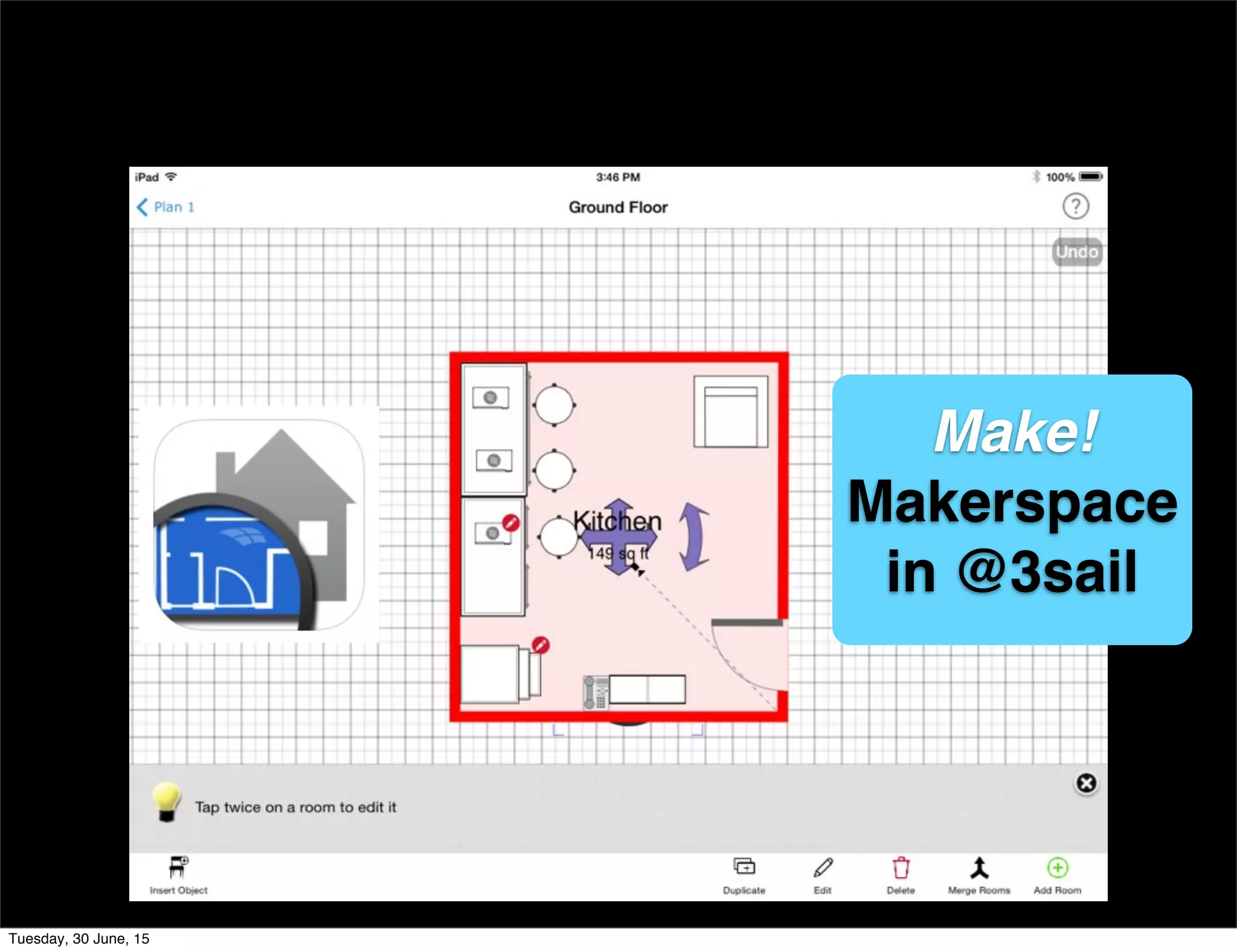The height and width of the screenshot is (952, 1237).
Task: Tap the Bluetooth status icon
Action: point(1036,176)
